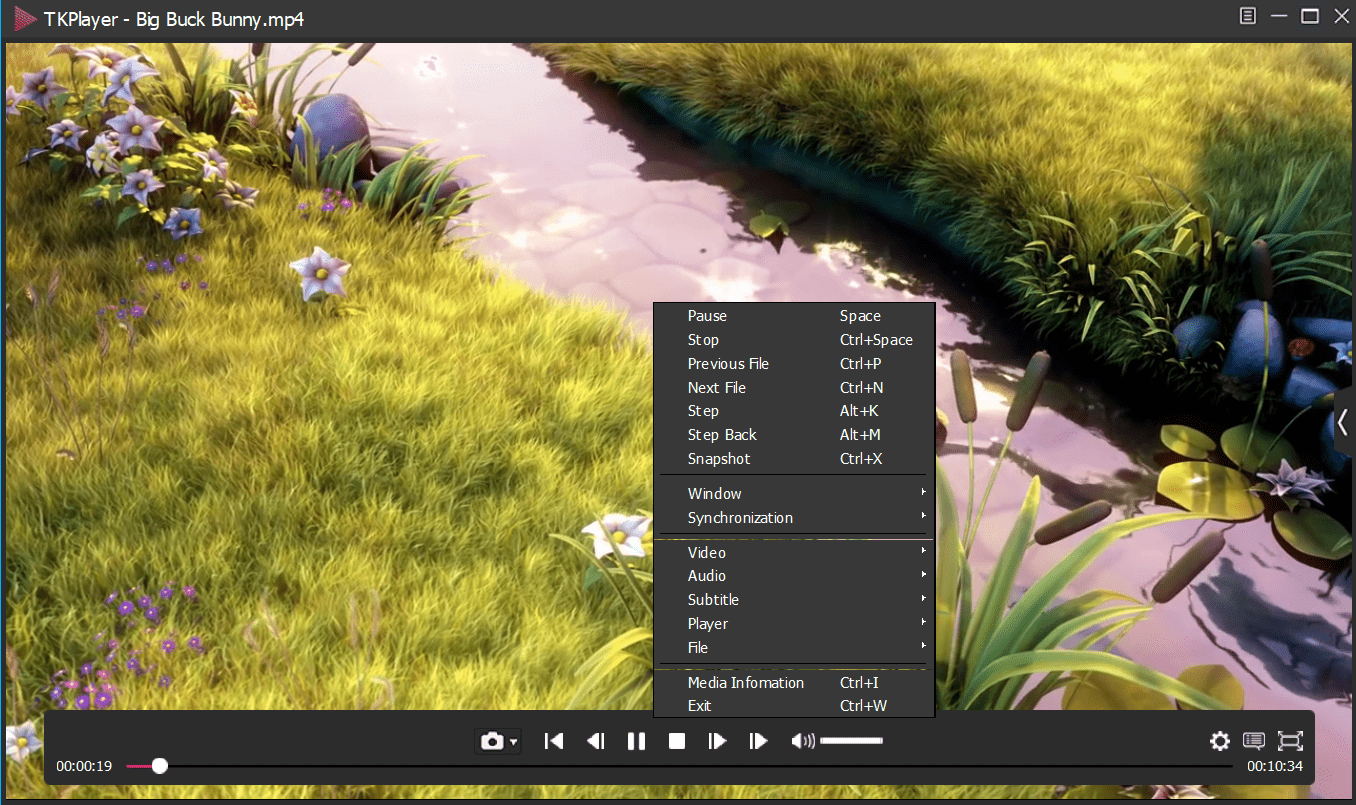This screenshot has width=1356, height=805.
Task: Click the TKPlayer logo icon
Action: coord(24,18)
